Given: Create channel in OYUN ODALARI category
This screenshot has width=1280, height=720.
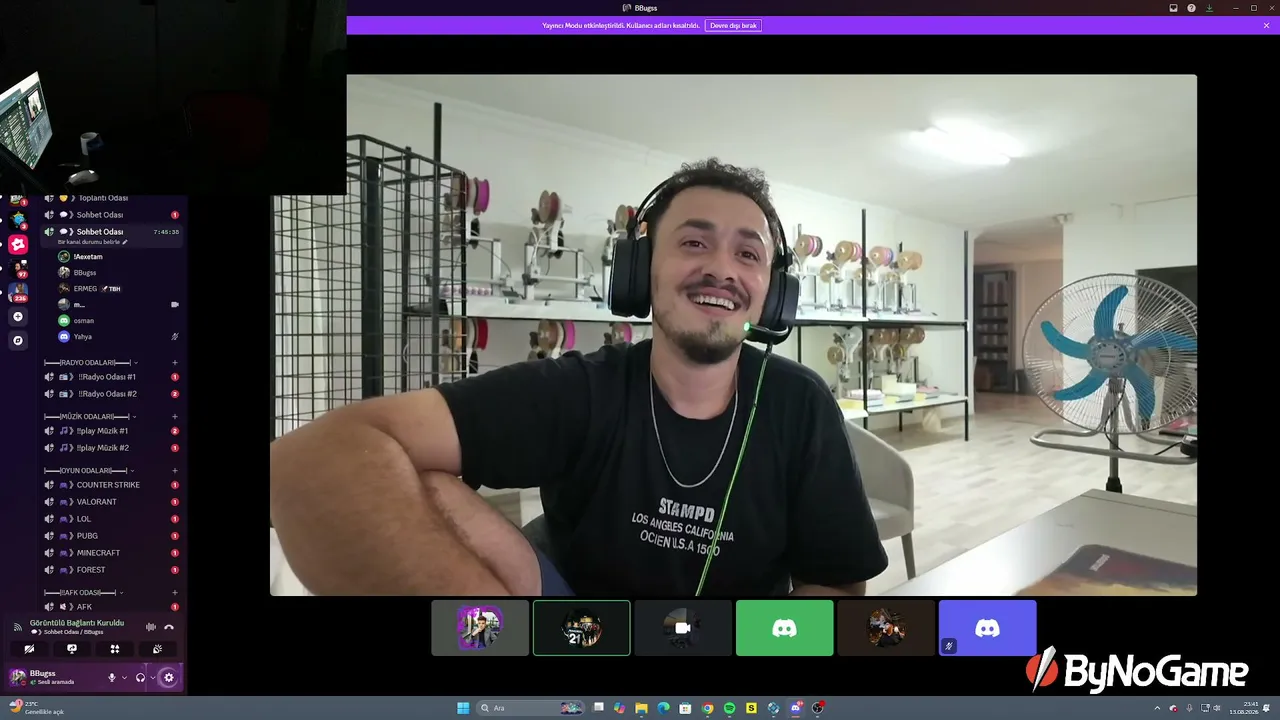Looking at the screenshot, I should (x=175, y=470).
